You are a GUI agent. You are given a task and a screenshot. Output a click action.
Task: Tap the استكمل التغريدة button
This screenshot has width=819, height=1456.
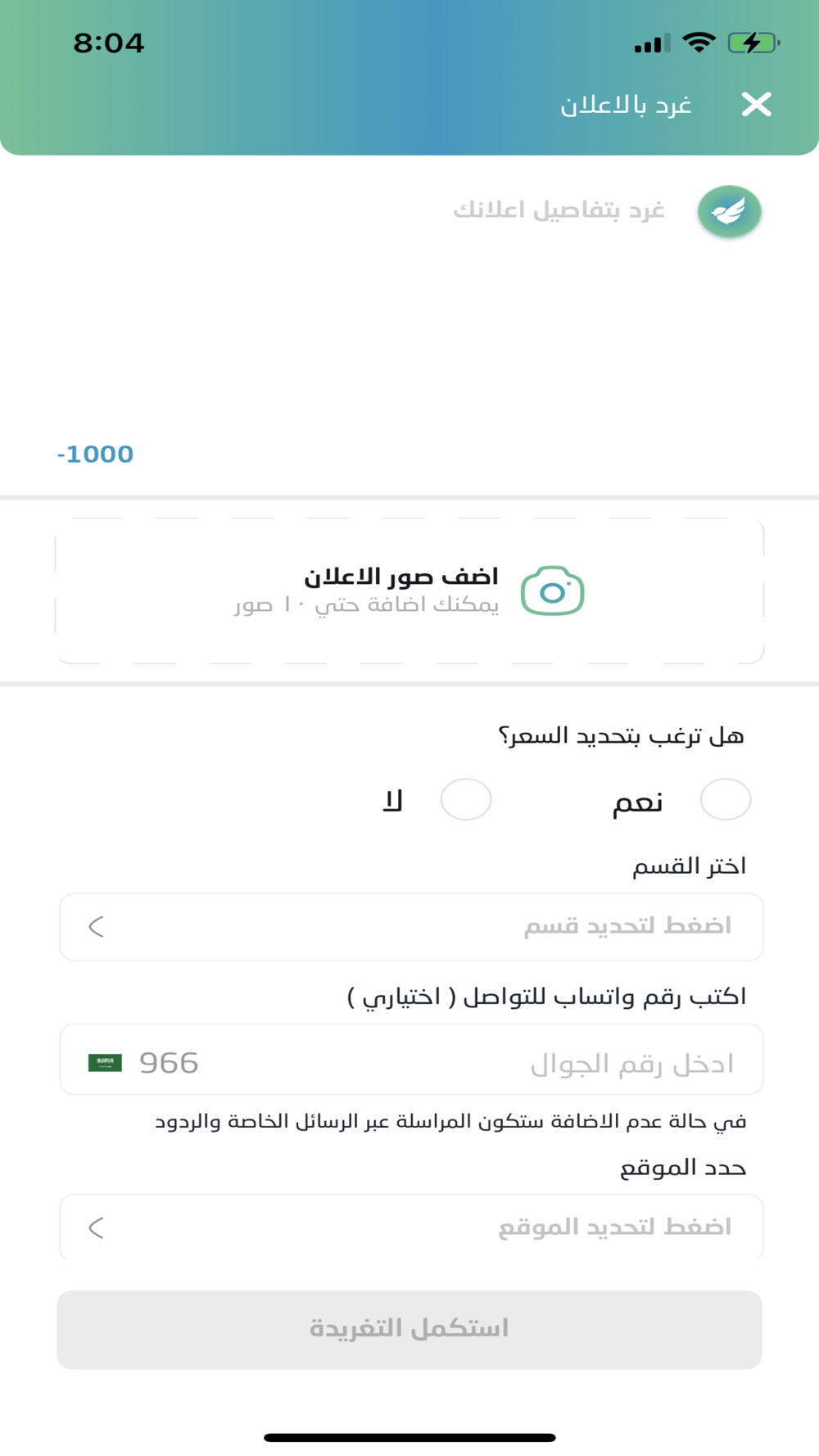(x=409, y=1329)
